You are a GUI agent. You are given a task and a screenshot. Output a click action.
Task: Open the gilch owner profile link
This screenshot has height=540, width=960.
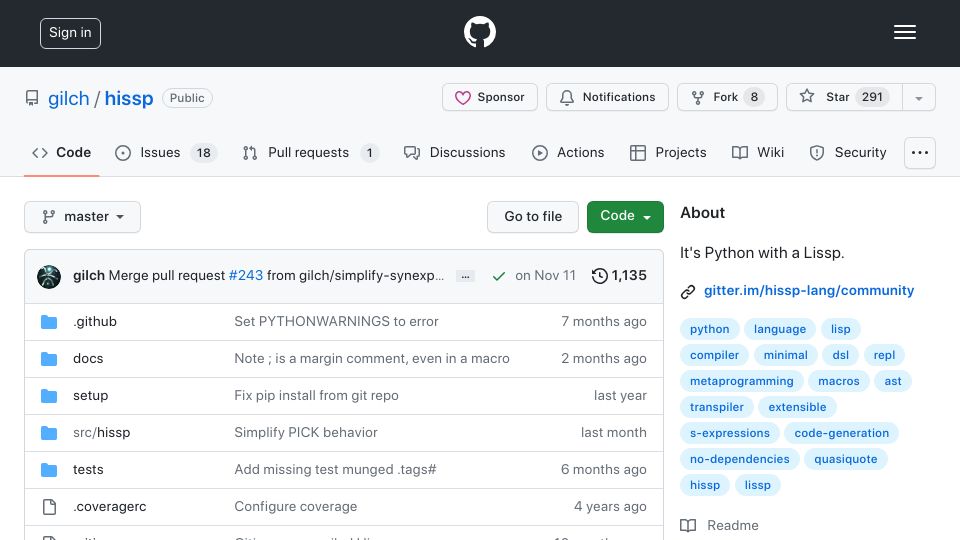click(69, 98)
